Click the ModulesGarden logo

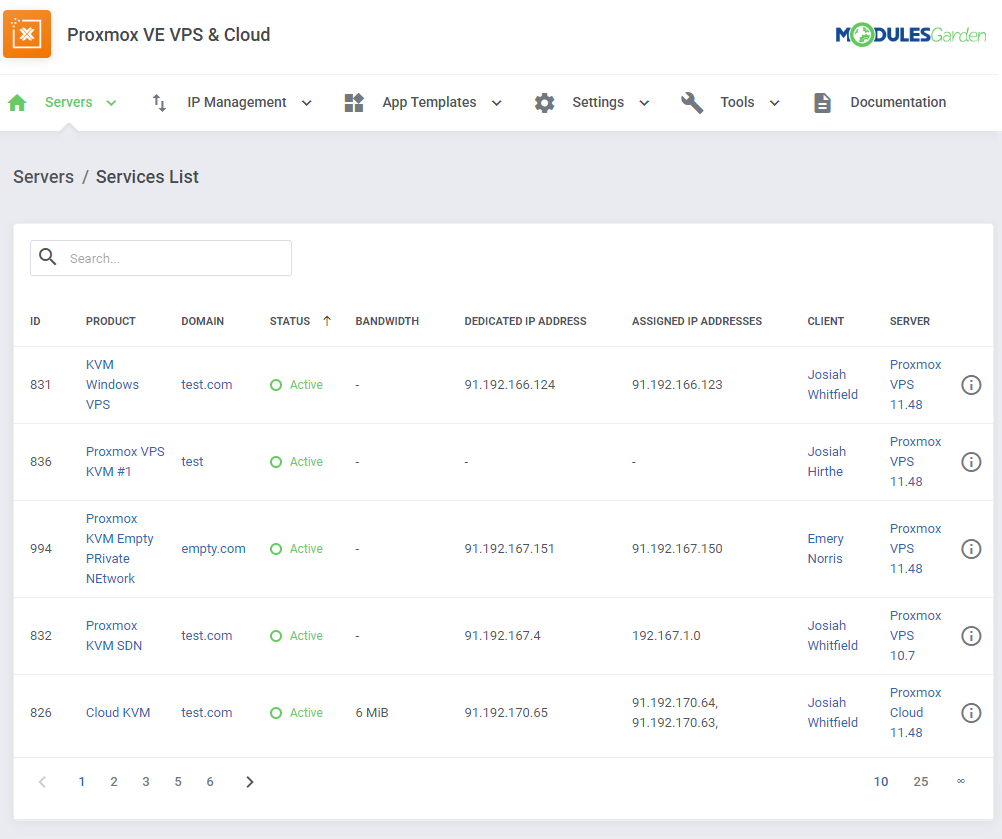click(x=911, y=35)
